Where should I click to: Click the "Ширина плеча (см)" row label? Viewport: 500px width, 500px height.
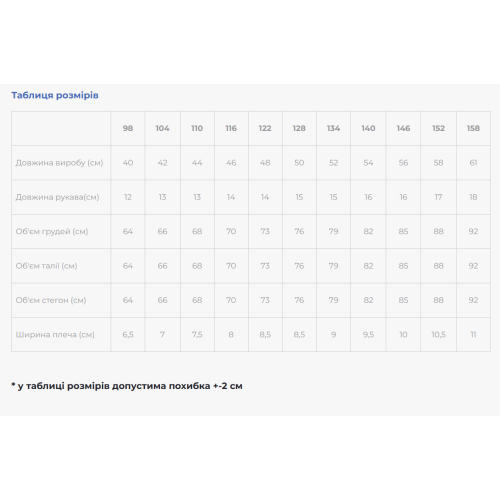click(55, 334)
